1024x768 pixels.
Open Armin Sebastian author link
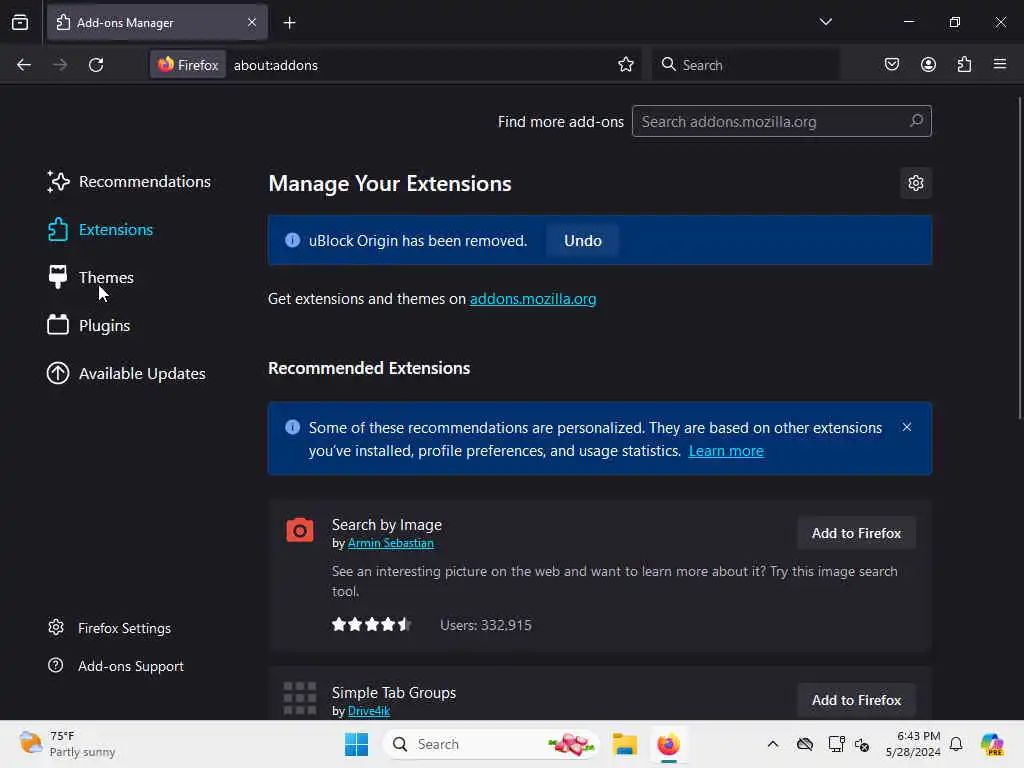coord(391,543)
